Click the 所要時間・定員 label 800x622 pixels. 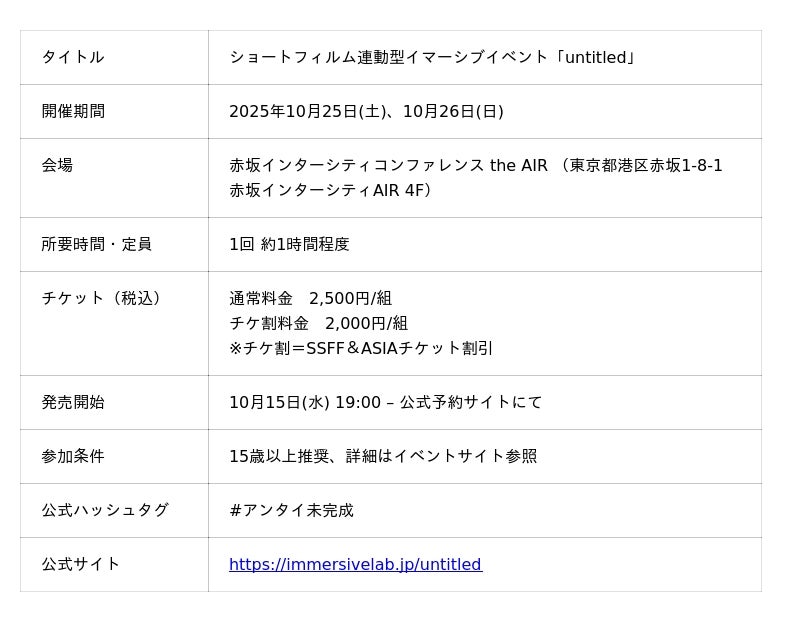pos(96,244)
